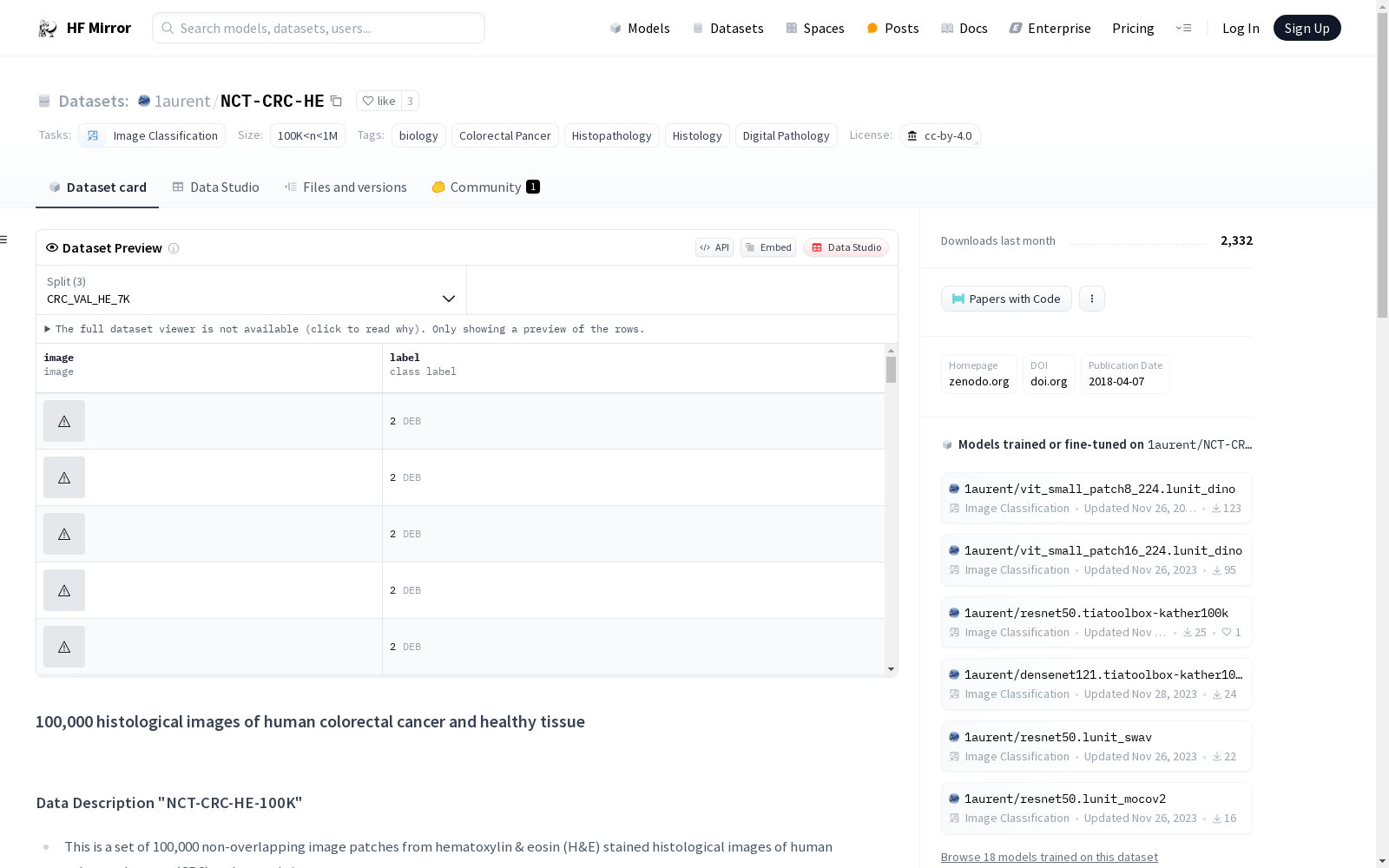Open model vit_small_patch16_224.lunit_dino
This screenshot has height=868, width=1389.
(1096, 560)
